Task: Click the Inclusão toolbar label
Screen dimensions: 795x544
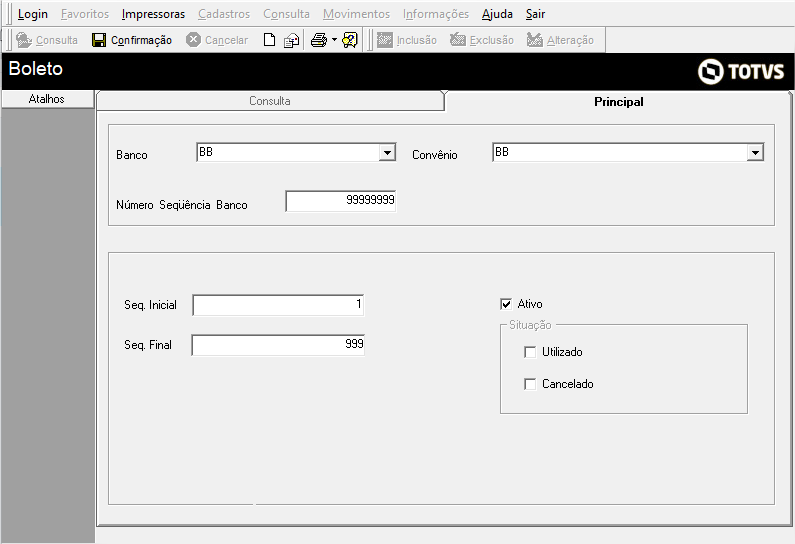Action: click(417, 40)
